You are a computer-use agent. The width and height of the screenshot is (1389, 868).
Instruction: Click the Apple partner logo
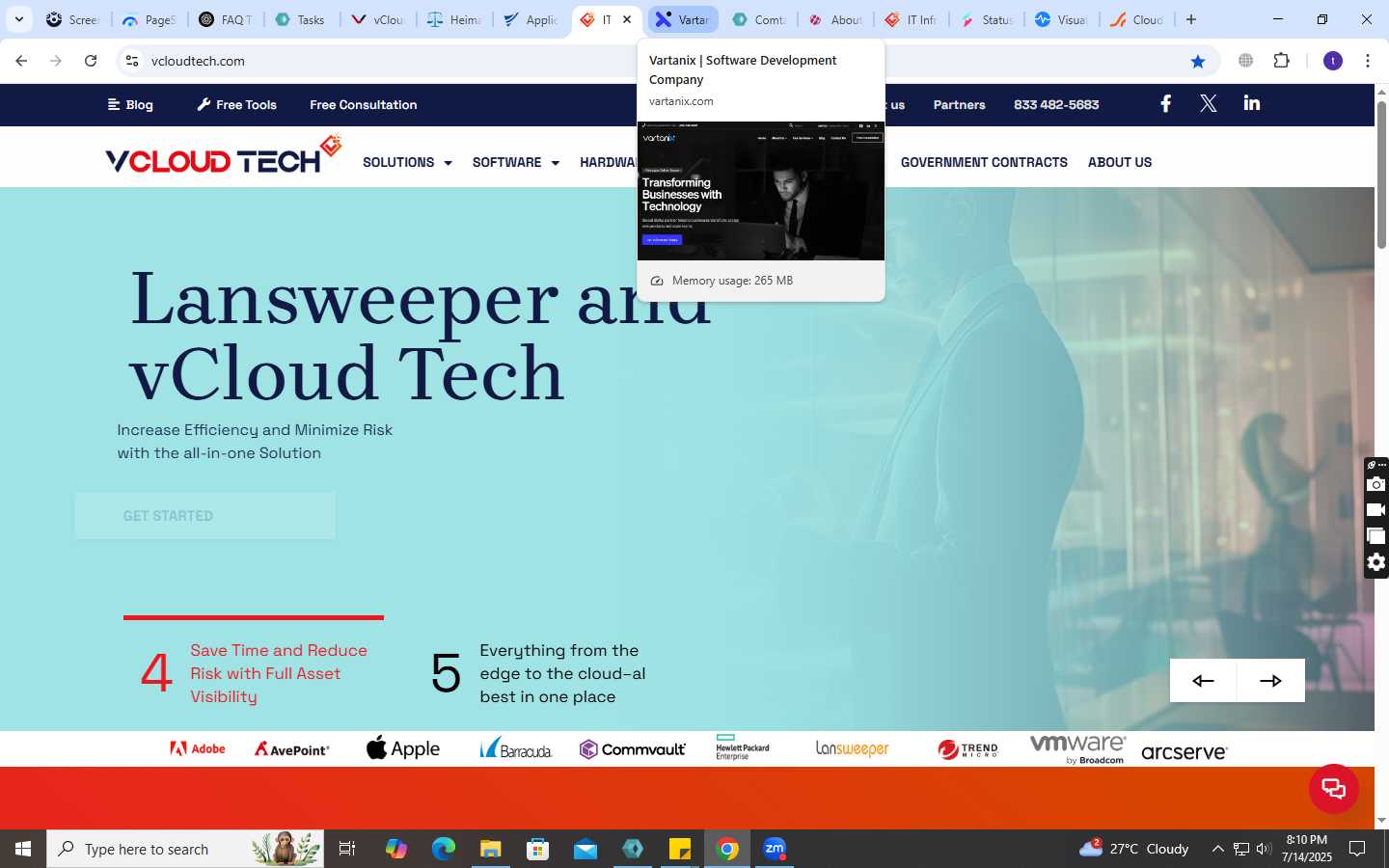pyautogui.click(x=403, y=748)
